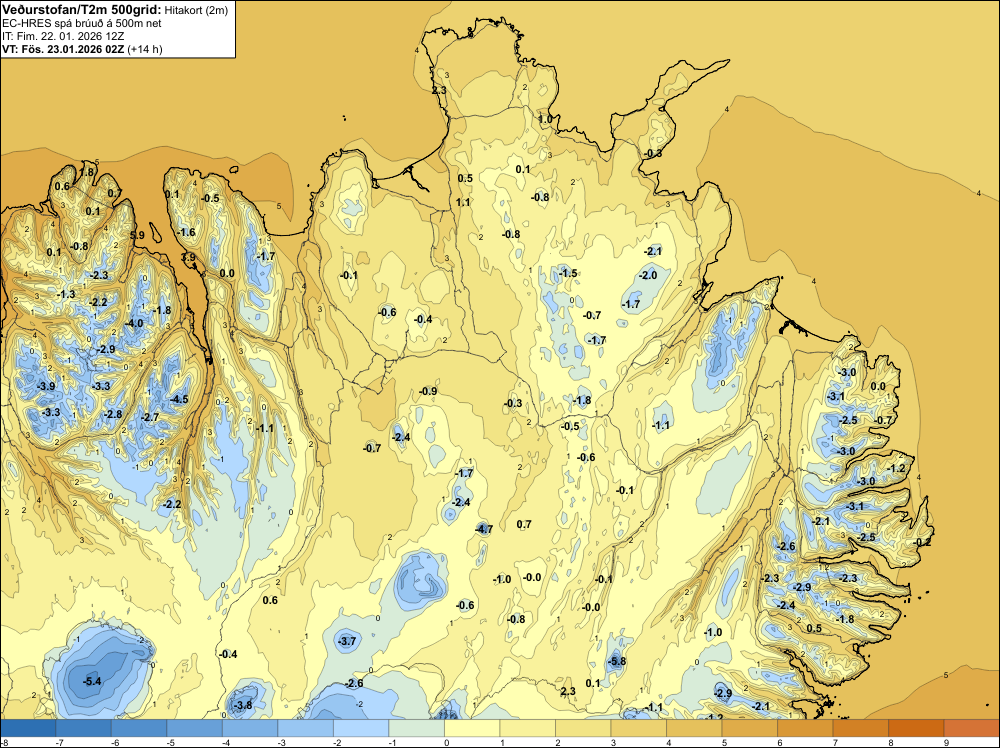Pick the -1.6 temperature value
This screenshot has height=748, width=1000.
[x=186, y=232]
